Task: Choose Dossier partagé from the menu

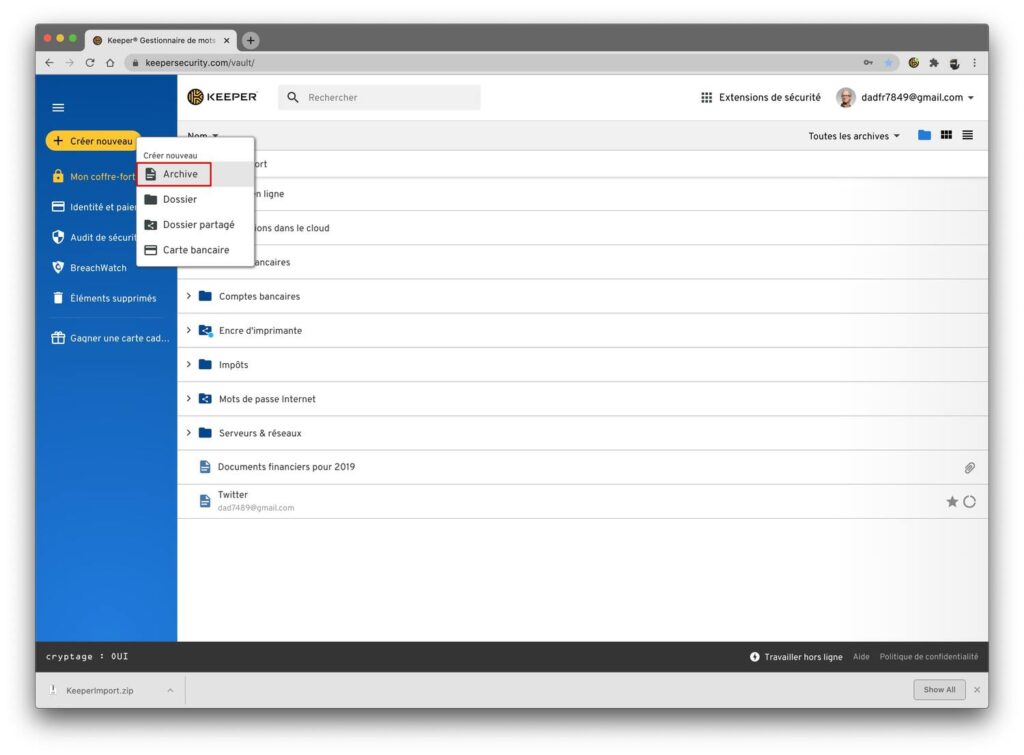Action: pos(198,225)
